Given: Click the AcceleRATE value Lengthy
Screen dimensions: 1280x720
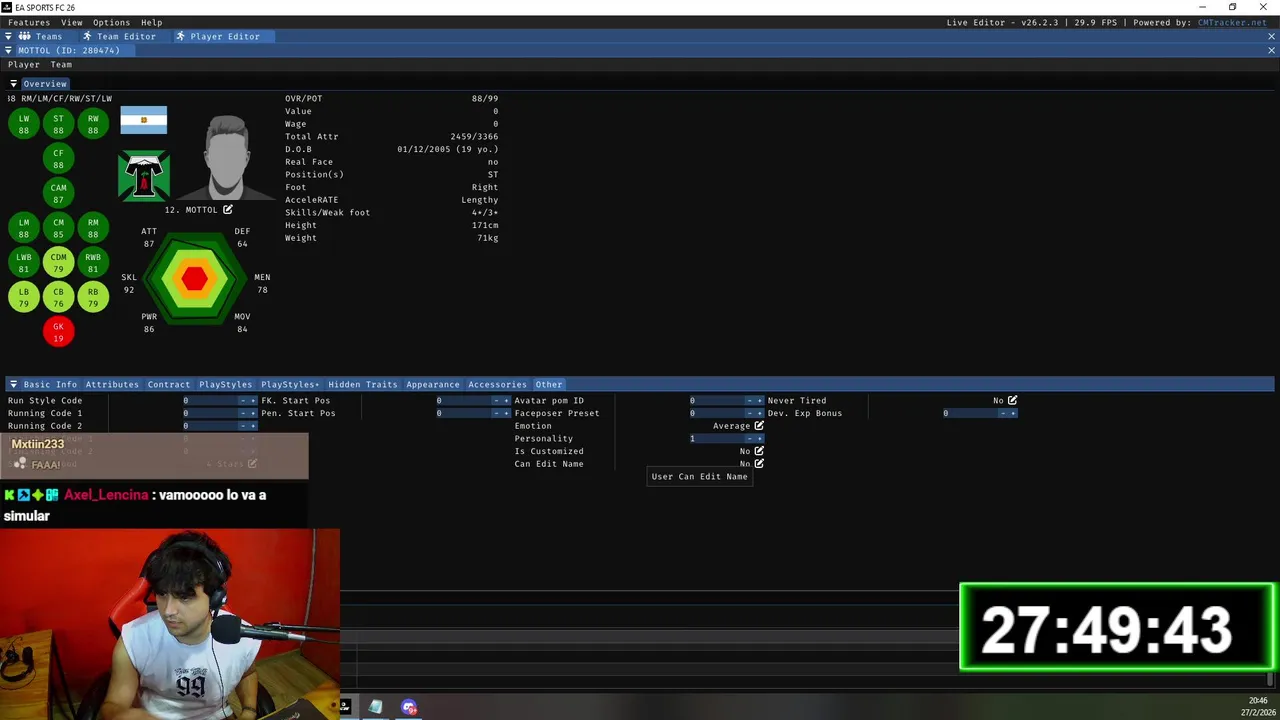Looking at the screenshot, I should pyautogui.click(x=479, y=200).
